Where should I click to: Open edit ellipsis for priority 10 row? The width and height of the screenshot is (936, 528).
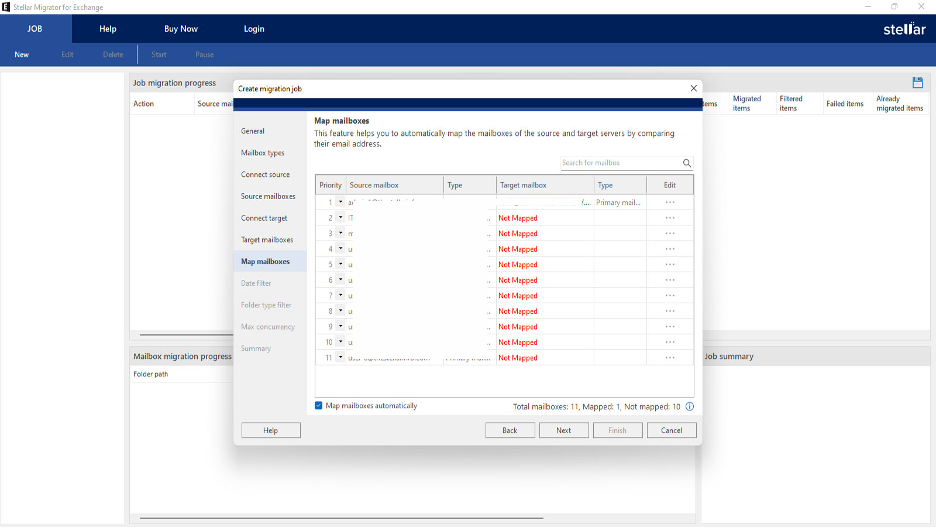coord(670,342)
